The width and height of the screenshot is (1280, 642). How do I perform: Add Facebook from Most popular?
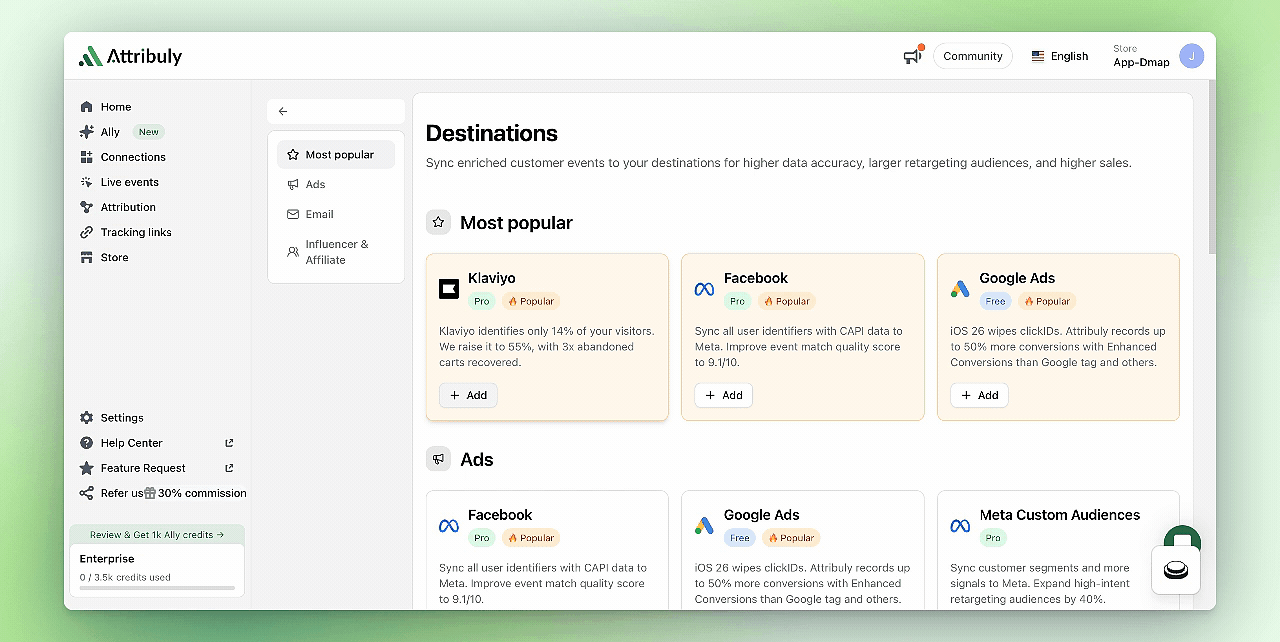[x=723, y=395]
